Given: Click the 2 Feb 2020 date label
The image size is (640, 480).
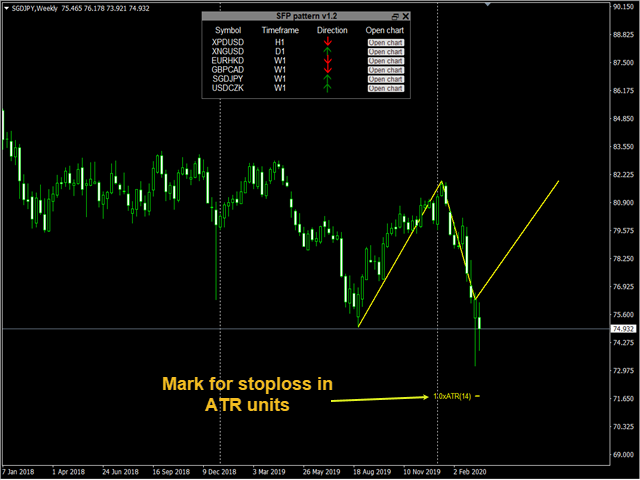Looking at the screenshot, I should click(x=470, y=472).
